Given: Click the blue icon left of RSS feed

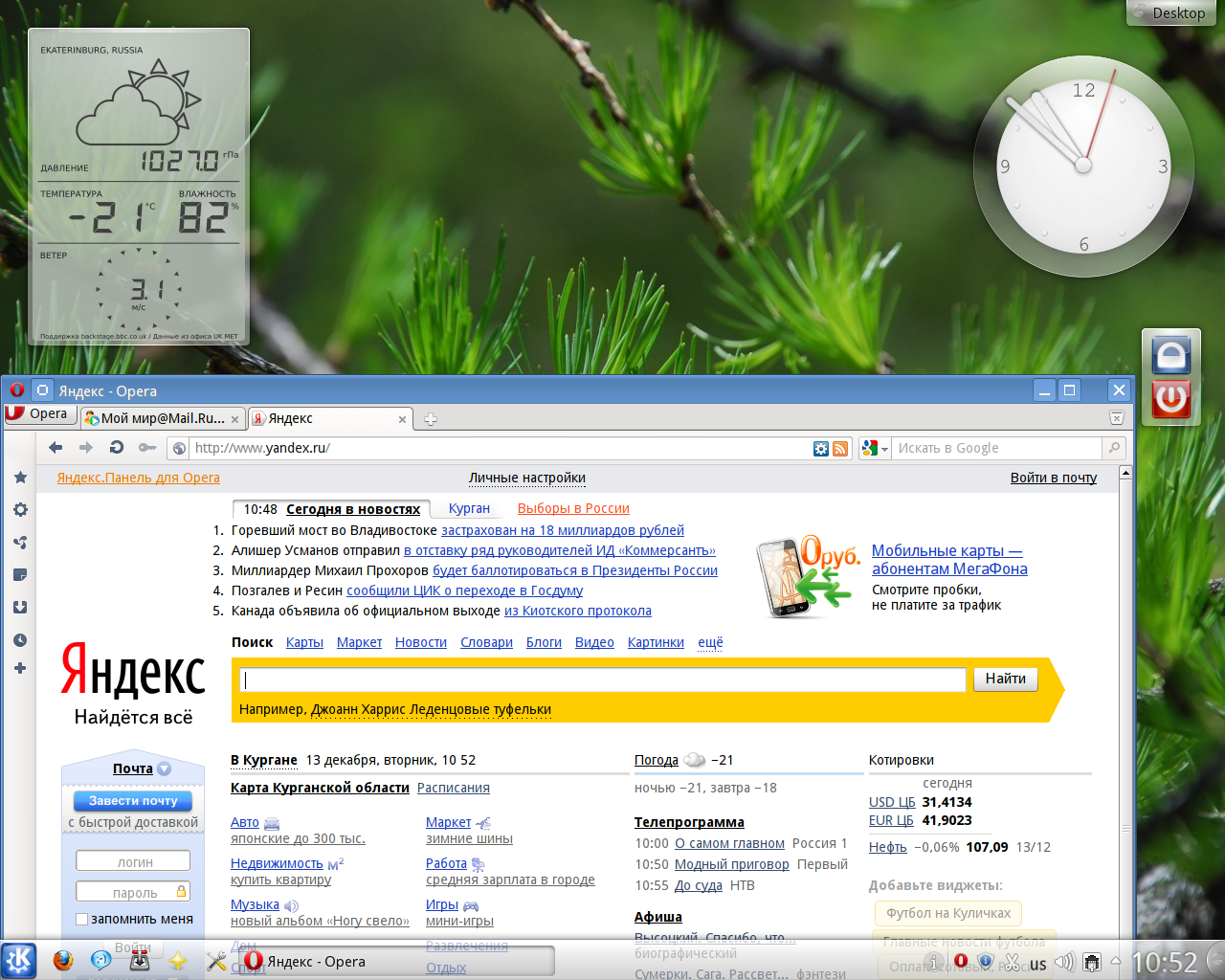Looking at the screenshot, I should [821, 448].
